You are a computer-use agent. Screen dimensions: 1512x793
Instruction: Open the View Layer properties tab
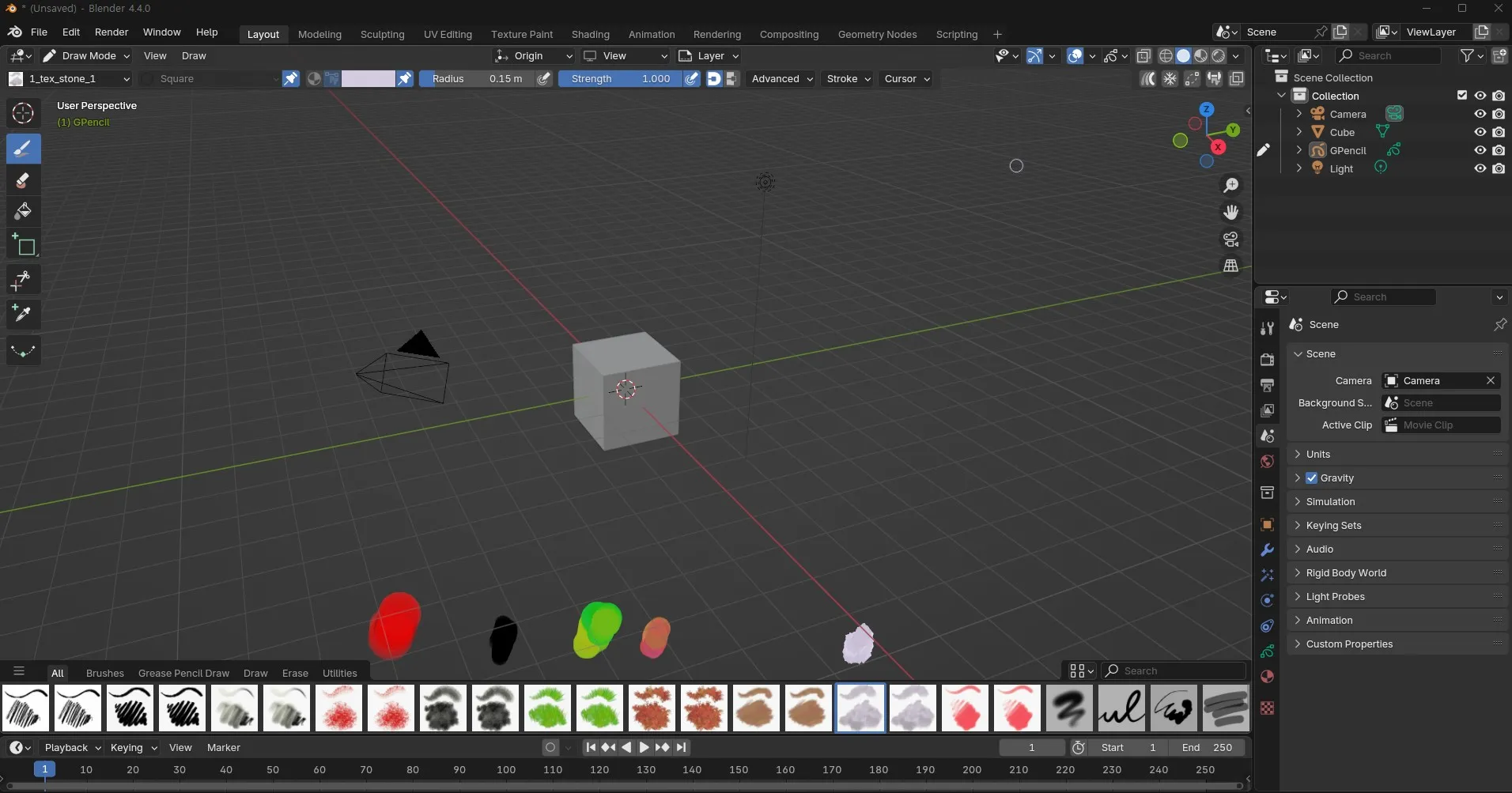(x=1267, y=410)
